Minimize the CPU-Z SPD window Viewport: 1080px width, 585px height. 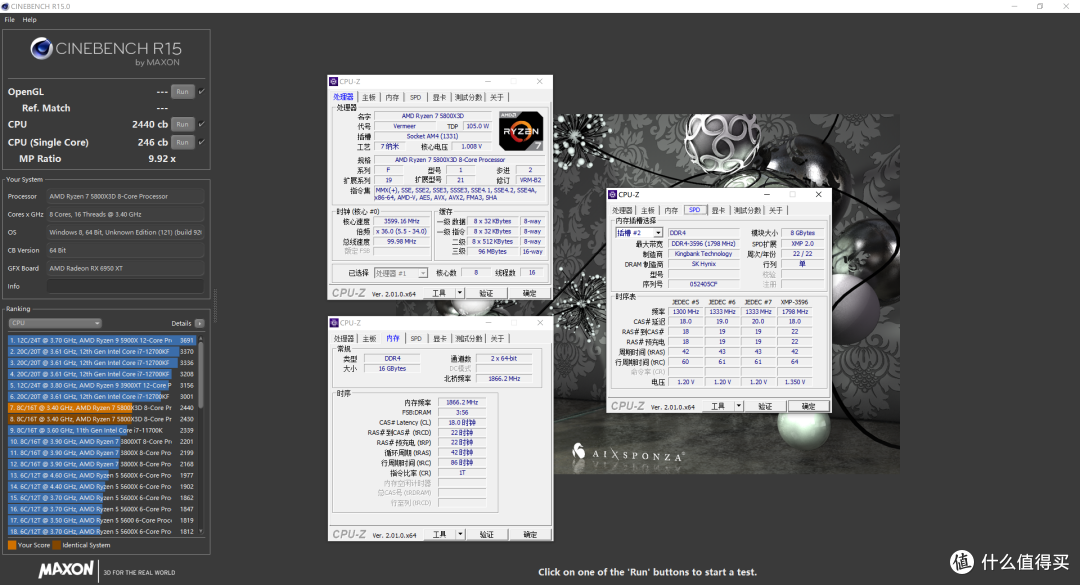tap(767, 194)
